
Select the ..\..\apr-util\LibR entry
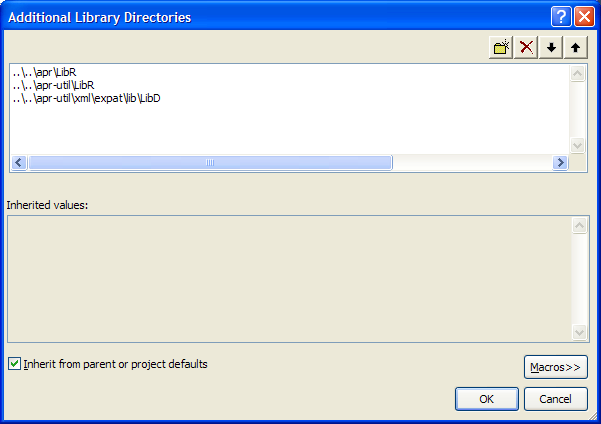pos(53,85)
